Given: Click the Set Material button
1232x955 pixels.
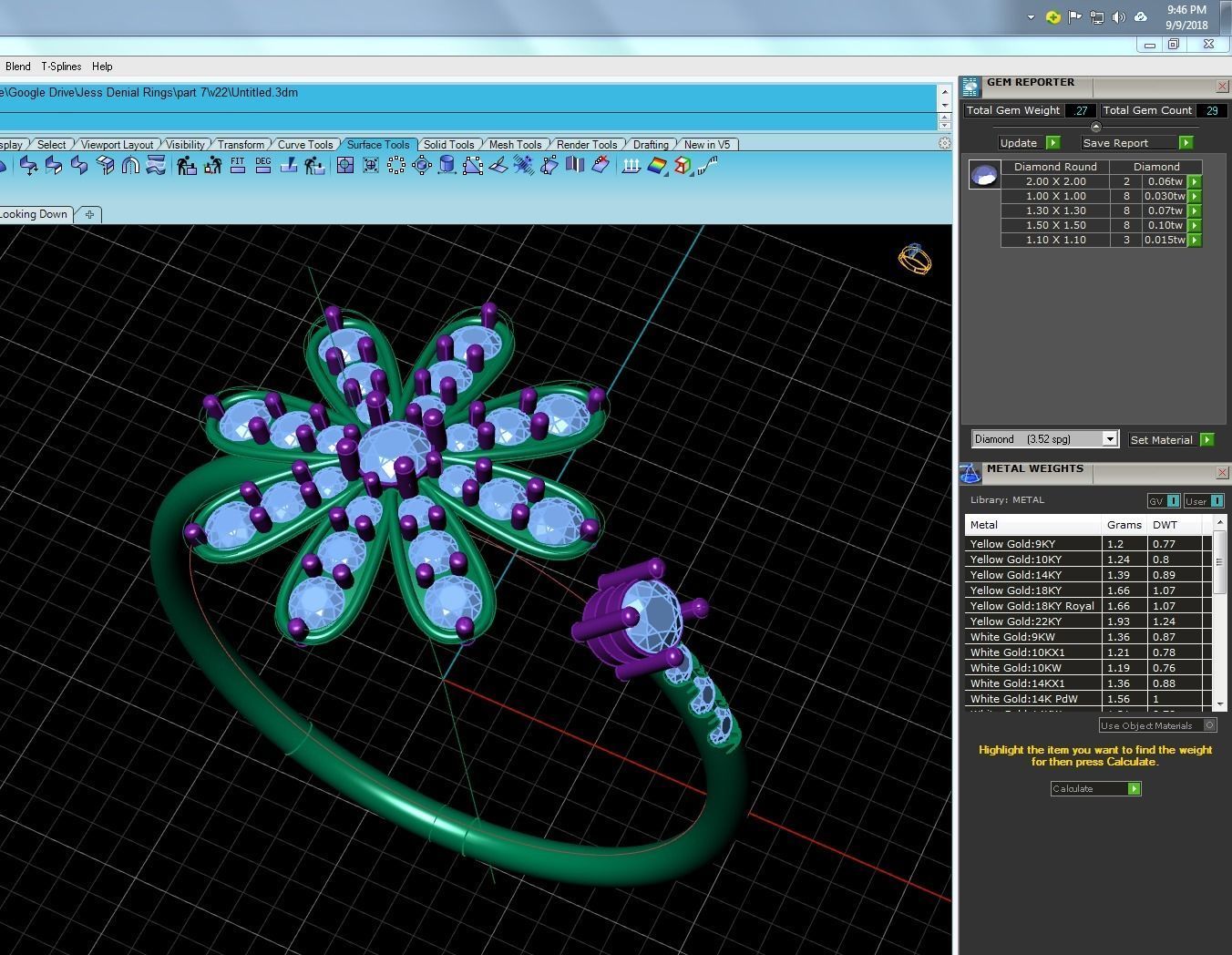Looking at the screenshot, I should [x=1171, y=440].
